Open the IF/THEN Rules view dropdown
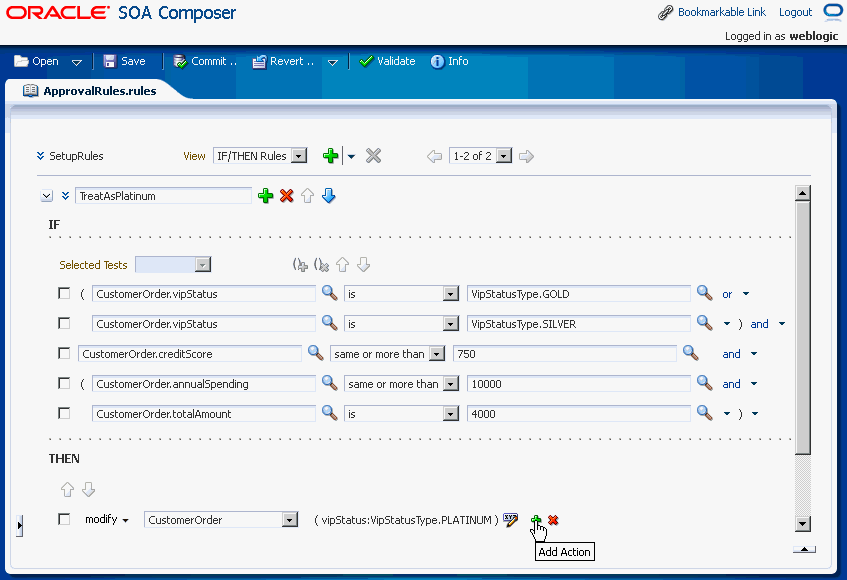This screenshot has height=580, width=847. click(299, 156)
